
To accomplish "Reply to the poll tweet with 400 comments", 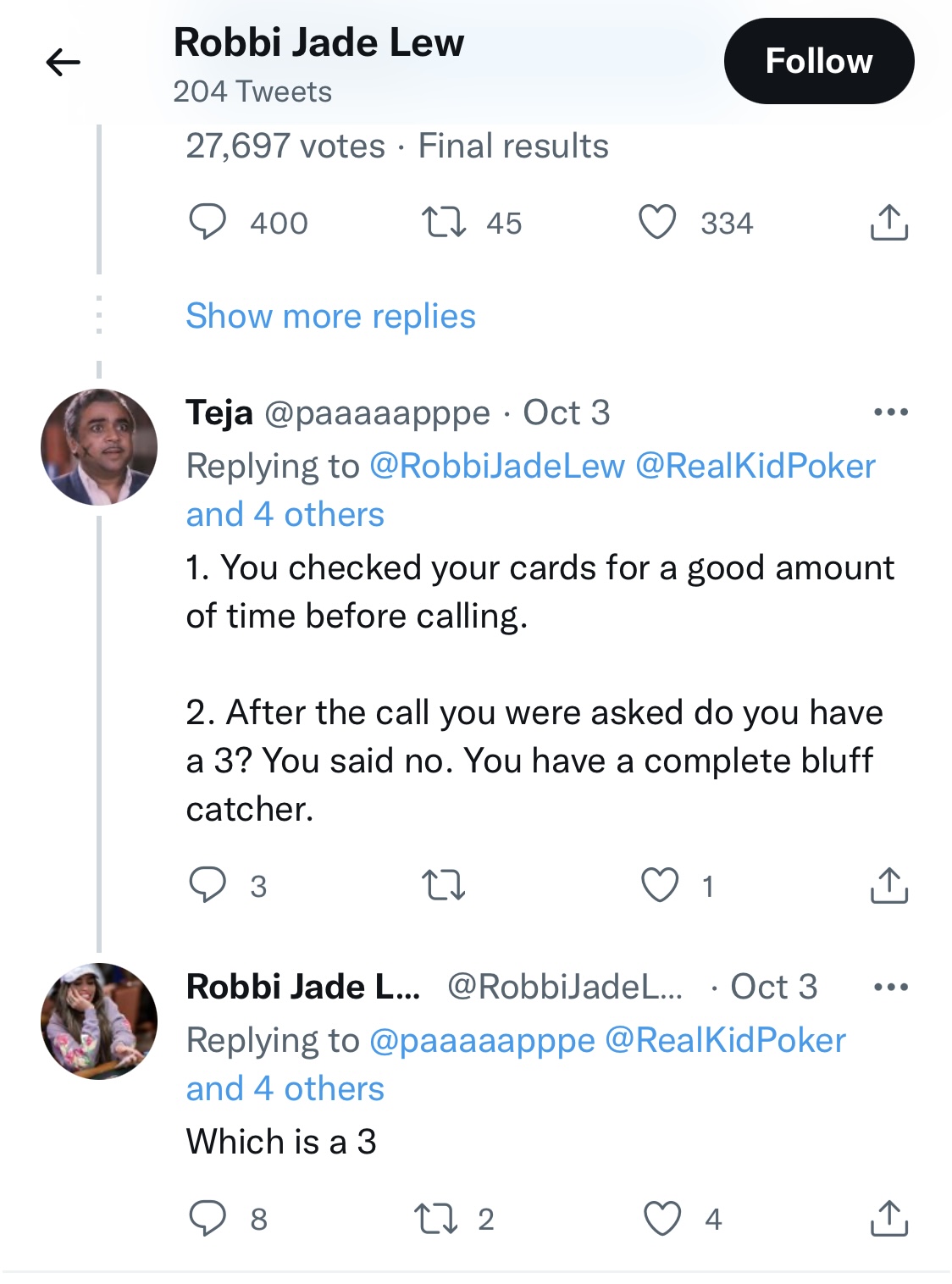I will 208,223.
